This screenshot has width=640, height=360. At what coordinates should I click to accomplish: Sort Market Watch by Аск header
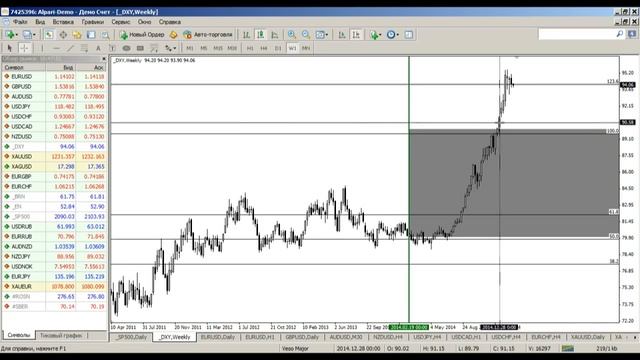pos(91,67)
